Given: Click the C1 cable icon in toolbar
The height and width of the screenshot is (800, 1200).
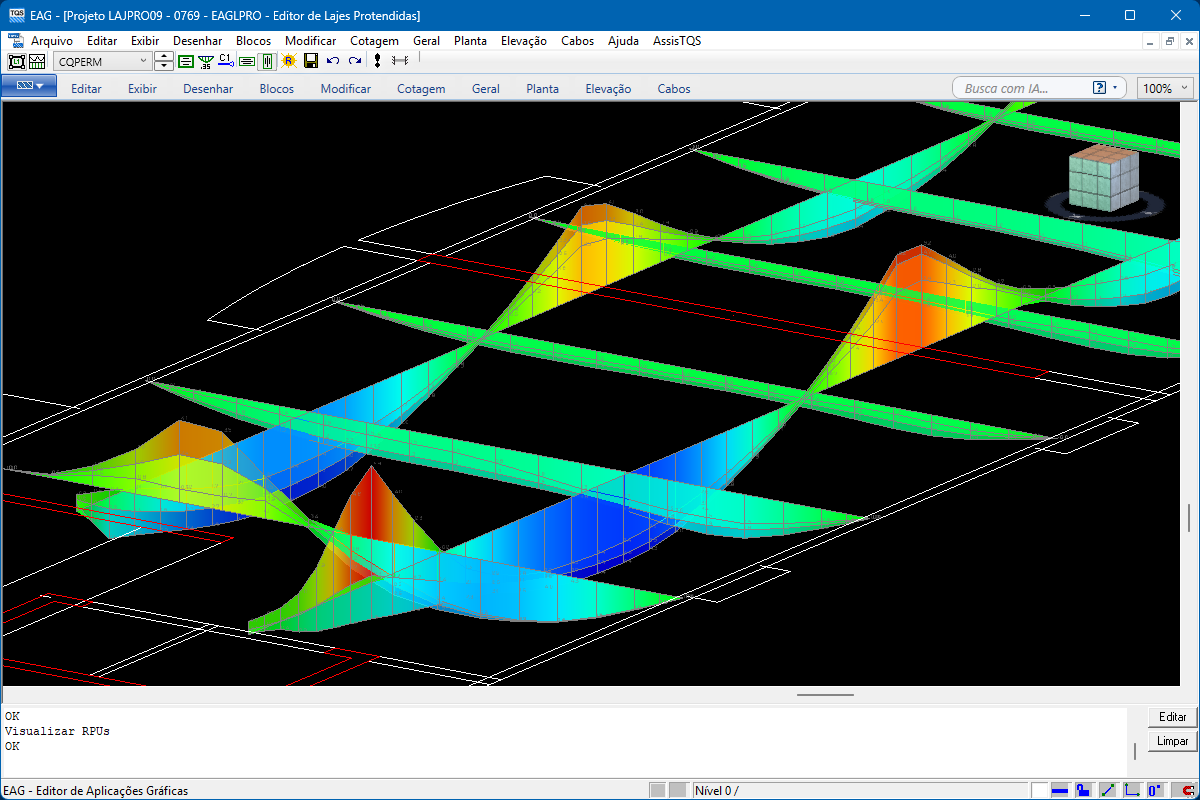Looking at the screenshot, I should point(226,61).
